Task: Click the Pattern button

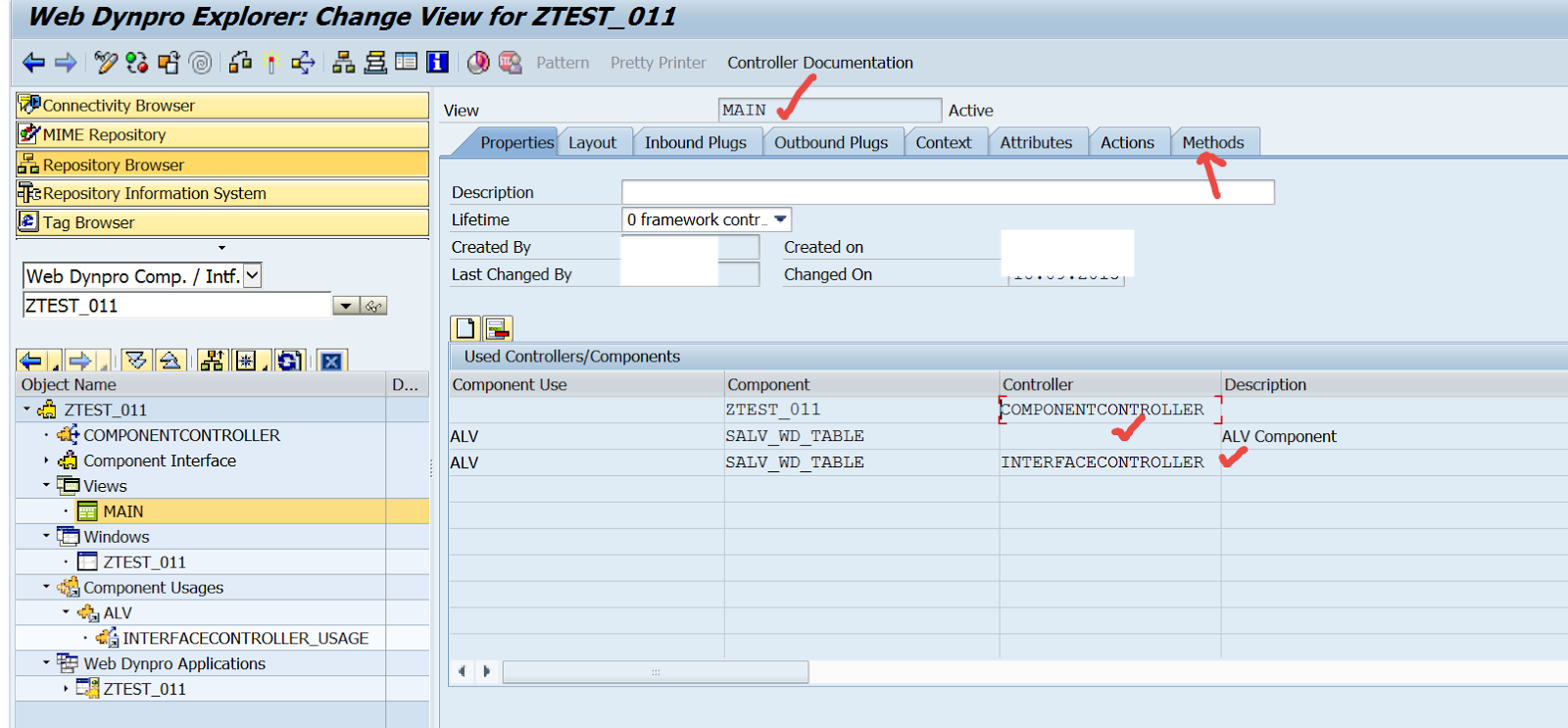Action: pyautogui.click(x=563, y=63)
